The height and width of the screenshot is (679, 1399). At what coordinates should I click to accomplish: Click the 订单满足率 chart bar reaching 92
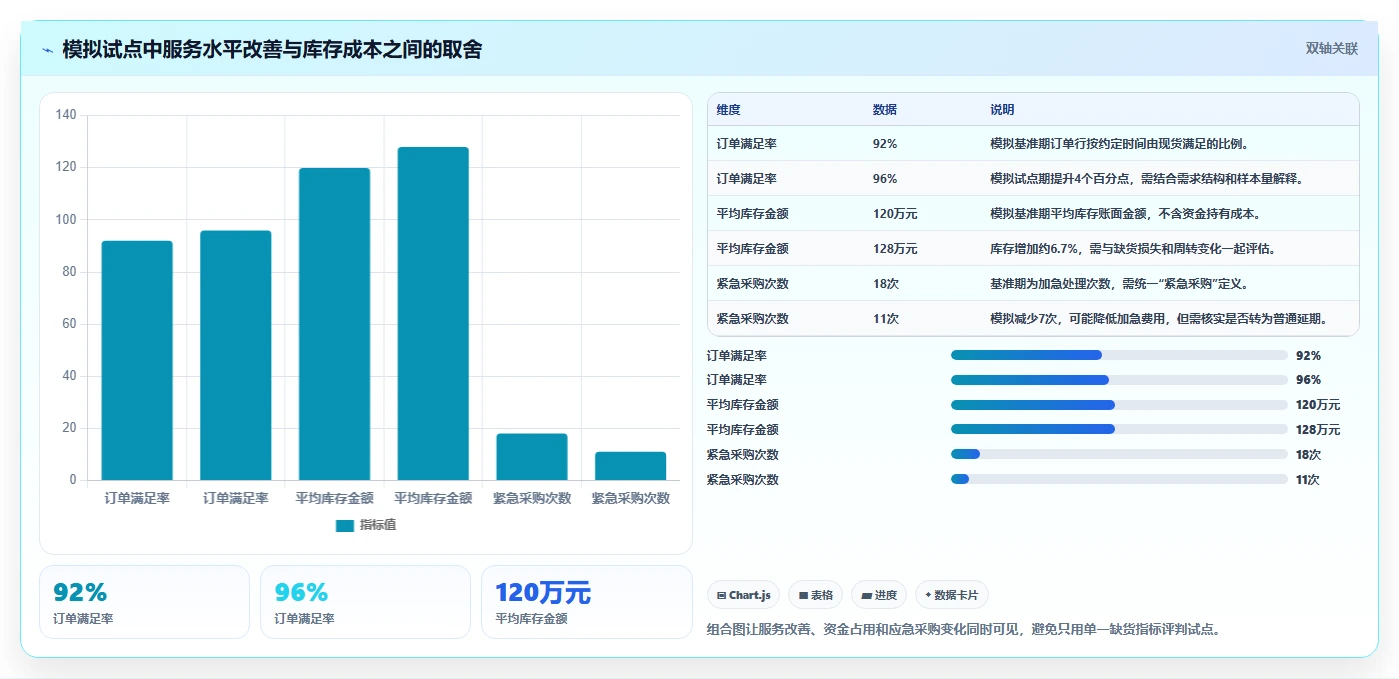[x=137, y=360]
